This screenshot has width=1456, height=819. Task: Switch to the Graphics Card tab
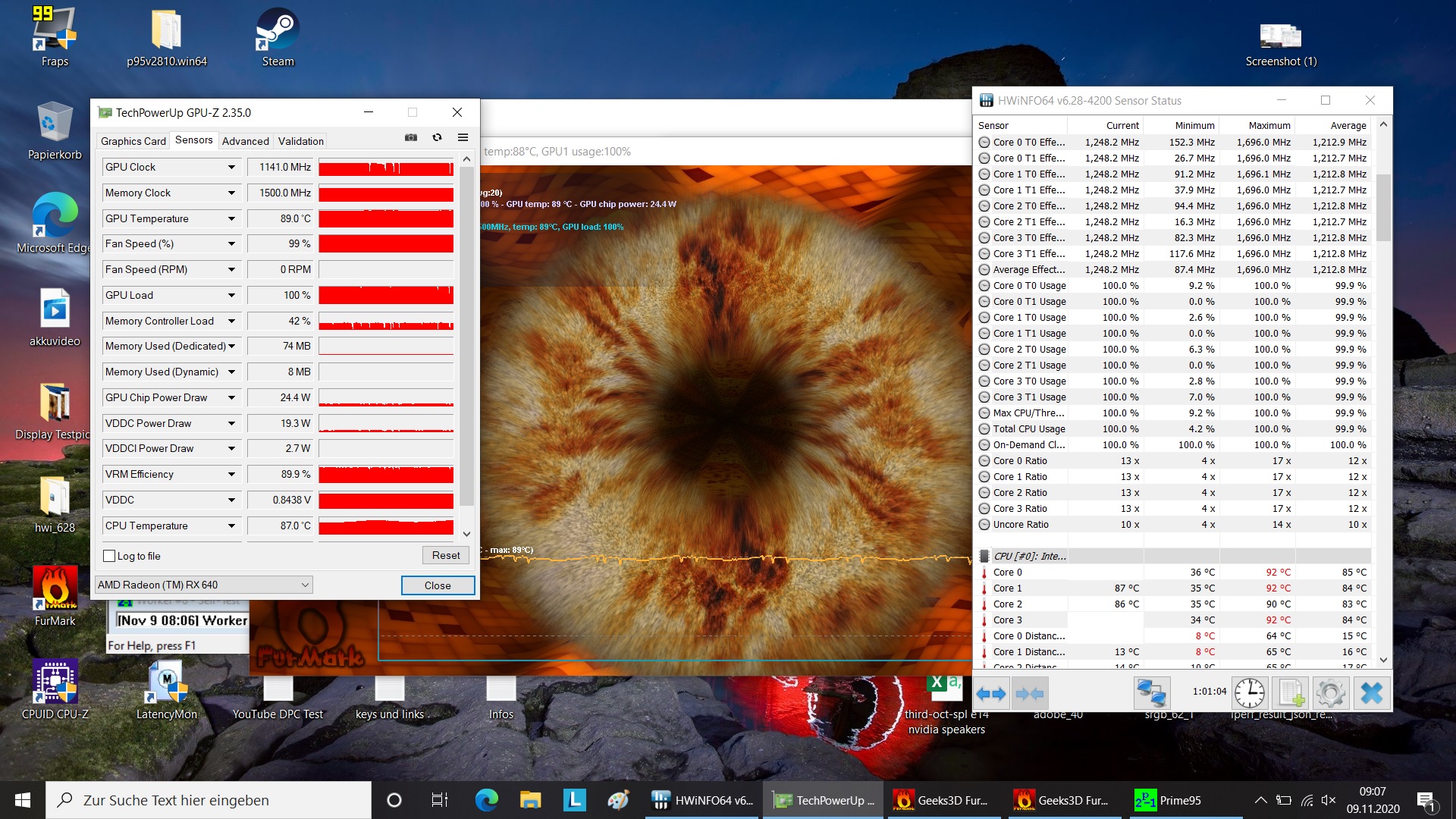pos(133,141)
